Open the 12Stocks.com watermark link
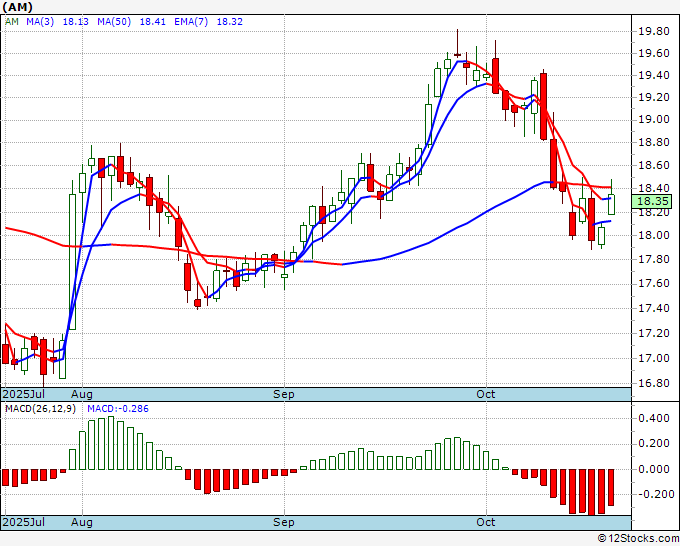Image resolution: width=680 pixels, height=546 pixels. click(638, 538)
